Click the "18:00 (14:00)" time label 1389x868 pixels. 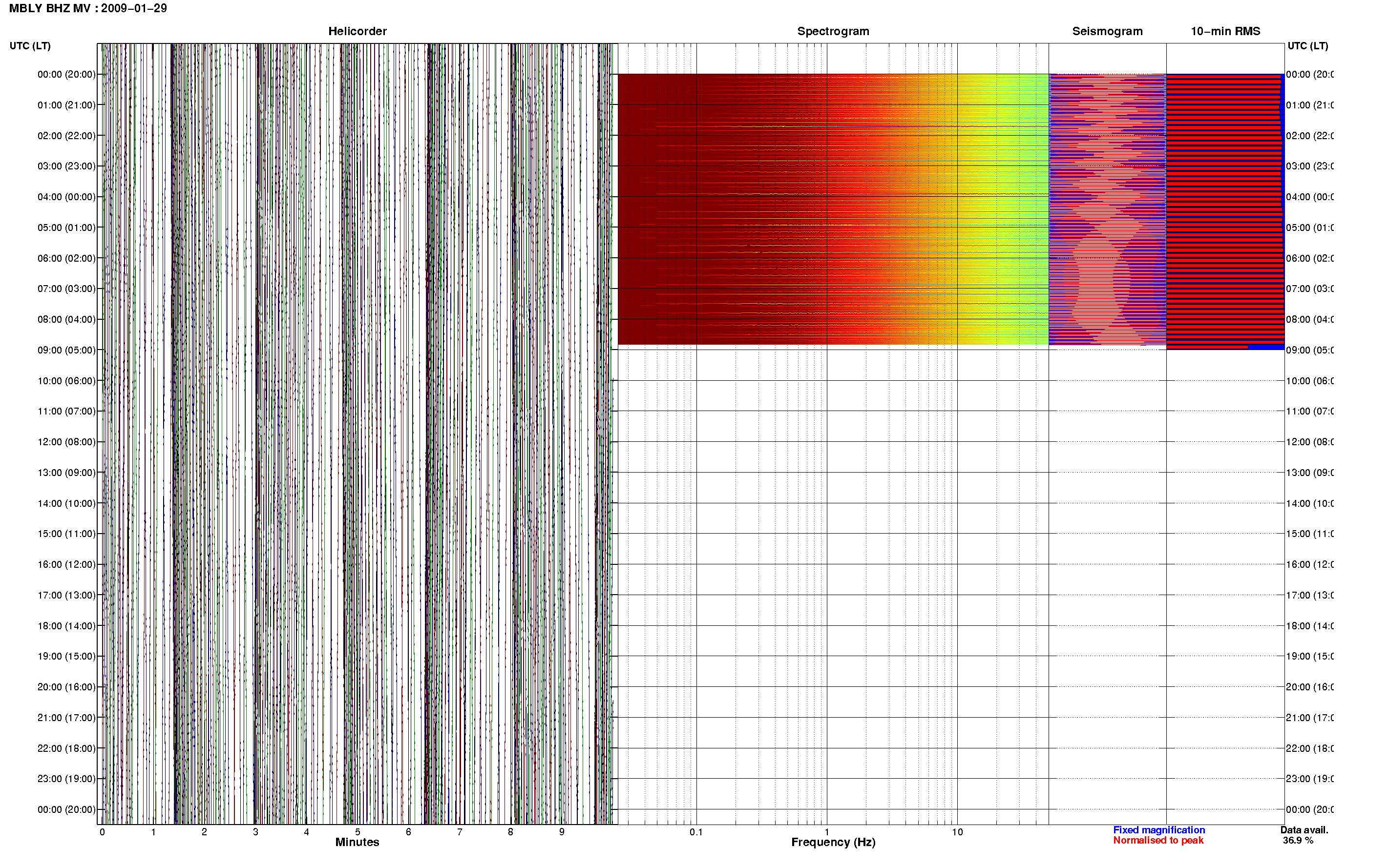(66, 626)
